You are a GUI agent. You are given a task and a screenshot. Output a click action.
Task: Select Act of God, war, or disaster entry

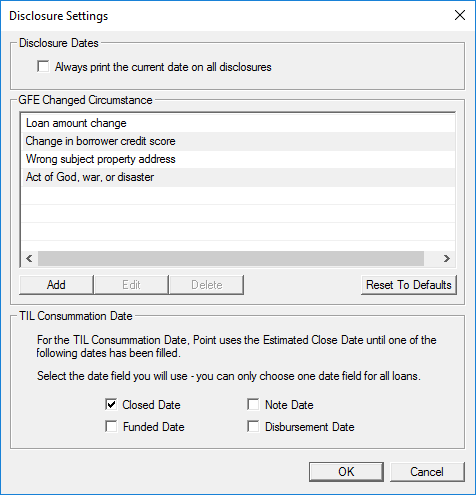238,177
